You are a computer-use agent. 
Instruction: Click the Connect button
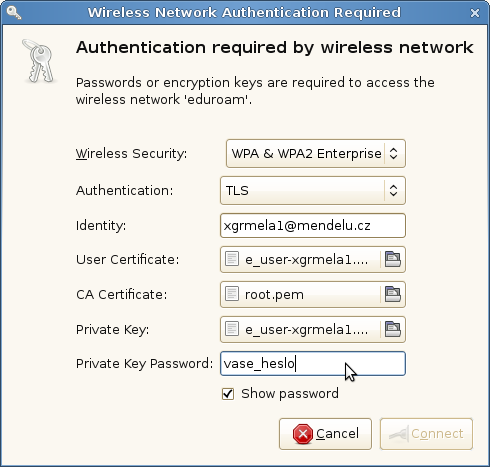pyautogui.click(x=426, y=434)
